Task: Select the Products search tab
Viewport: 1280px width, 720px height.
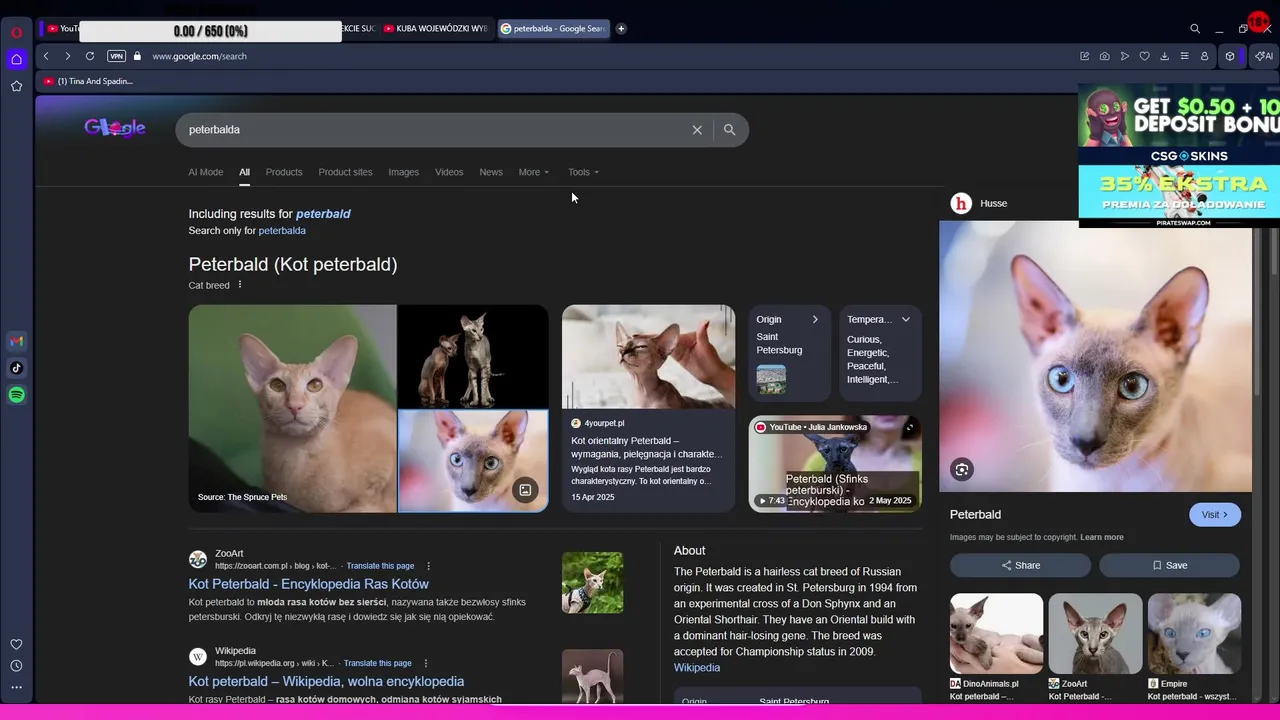Action: point(284,172)
